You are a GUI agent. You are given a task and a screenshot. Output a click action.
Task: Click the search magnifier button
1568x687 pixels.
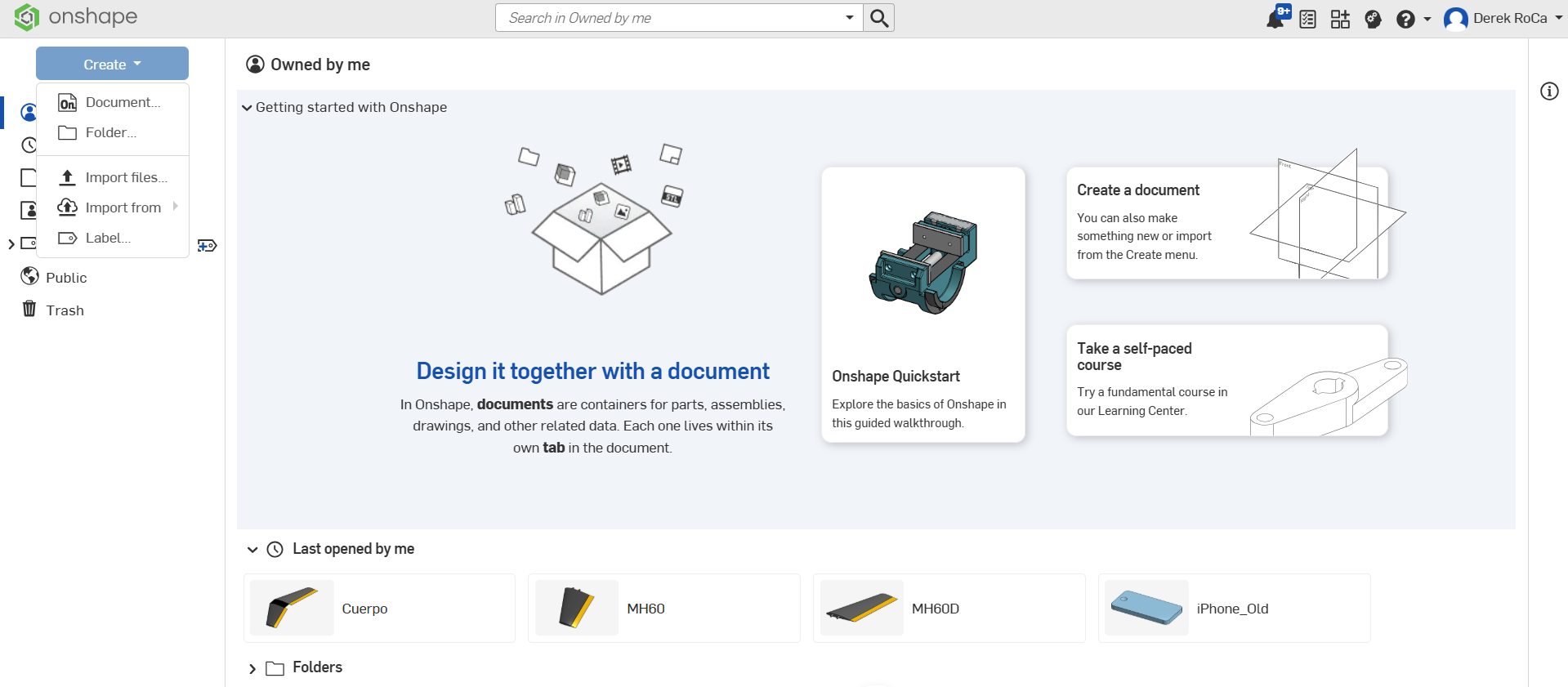click(879, 18)
